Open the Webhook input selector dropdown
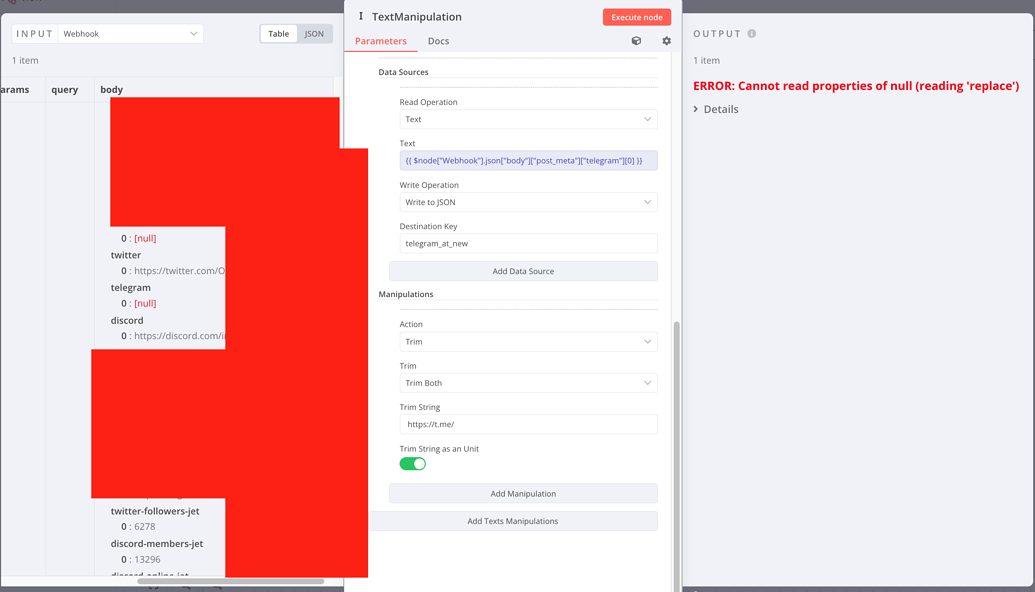Screen dimensions: 1035x592 (131, 33)
